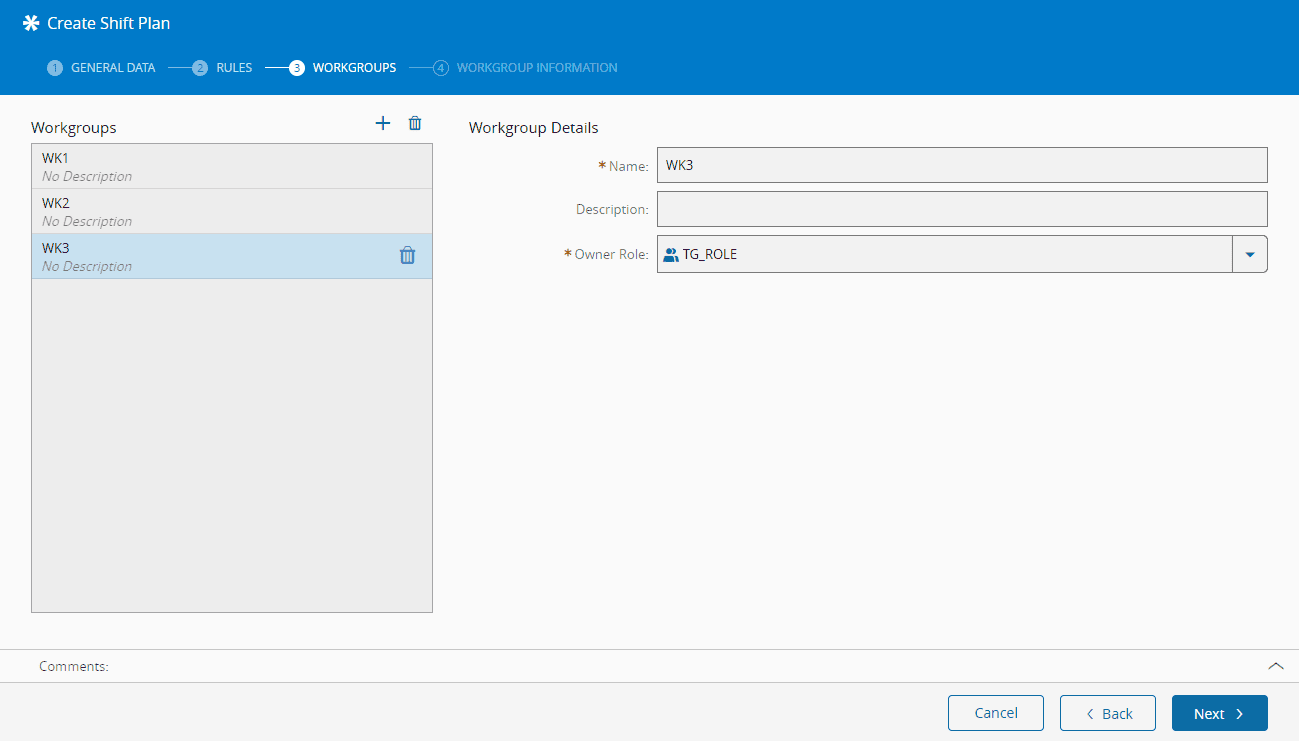The image size is (1299, 741).
Task: Go to the Rules step
Action: click(x=234, y=68)
